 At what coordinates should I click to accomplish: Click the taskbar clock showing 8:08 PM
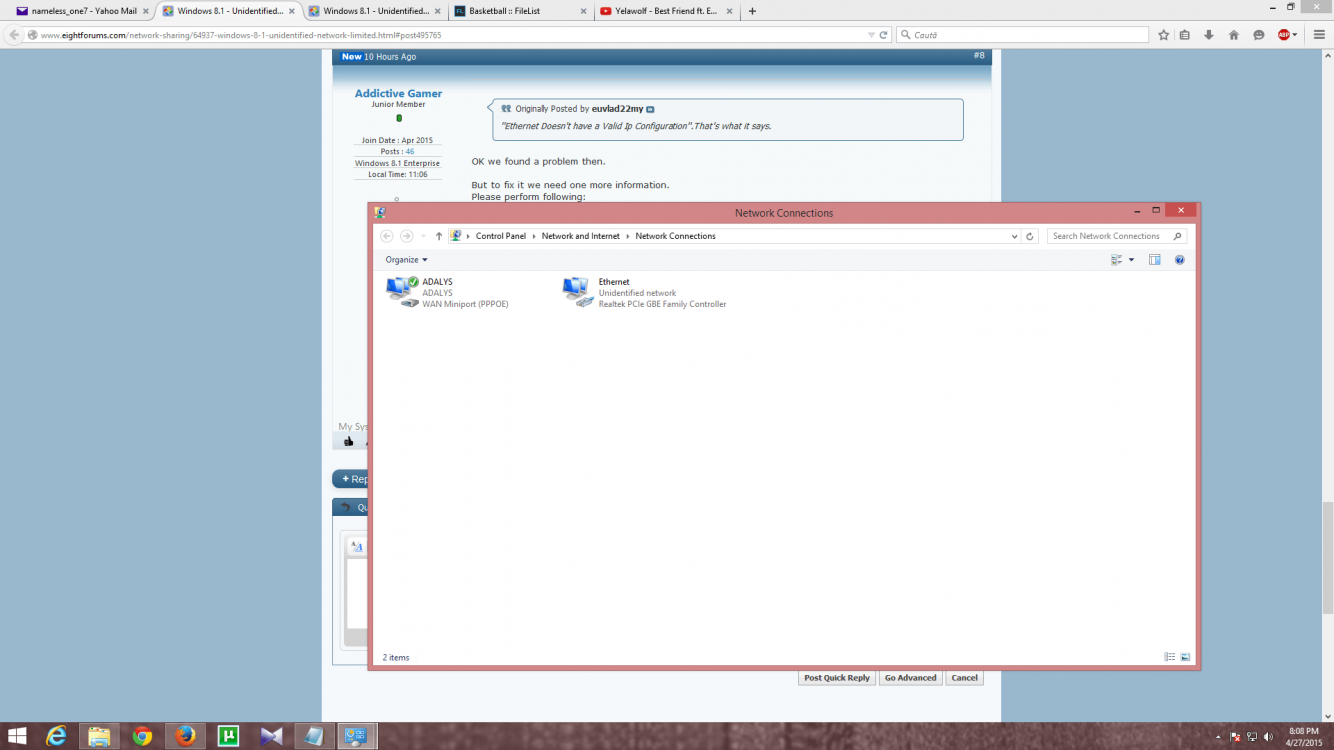point(1304,737)
